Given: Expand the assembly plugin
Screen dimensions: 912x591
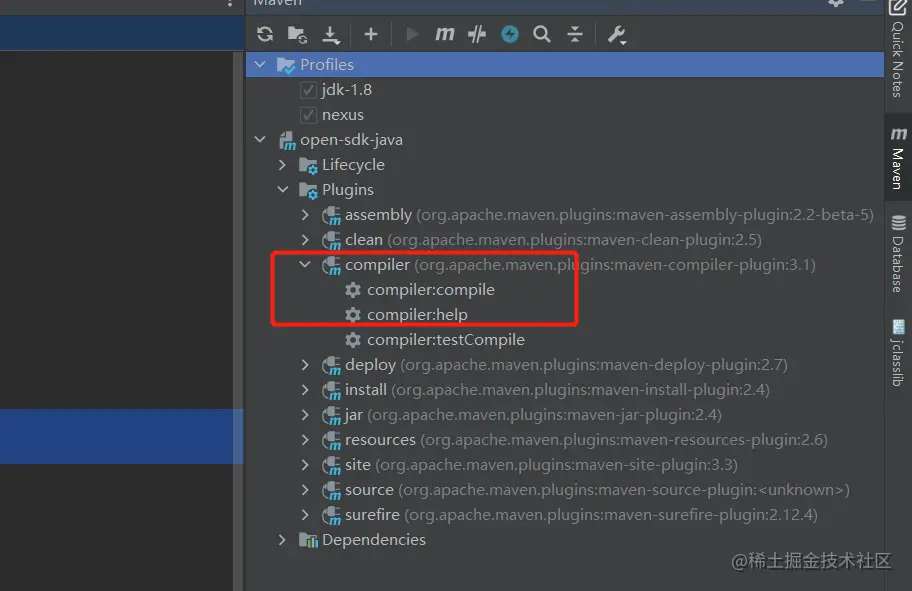Looking at the screenshot, I should (x=305, y=215).
